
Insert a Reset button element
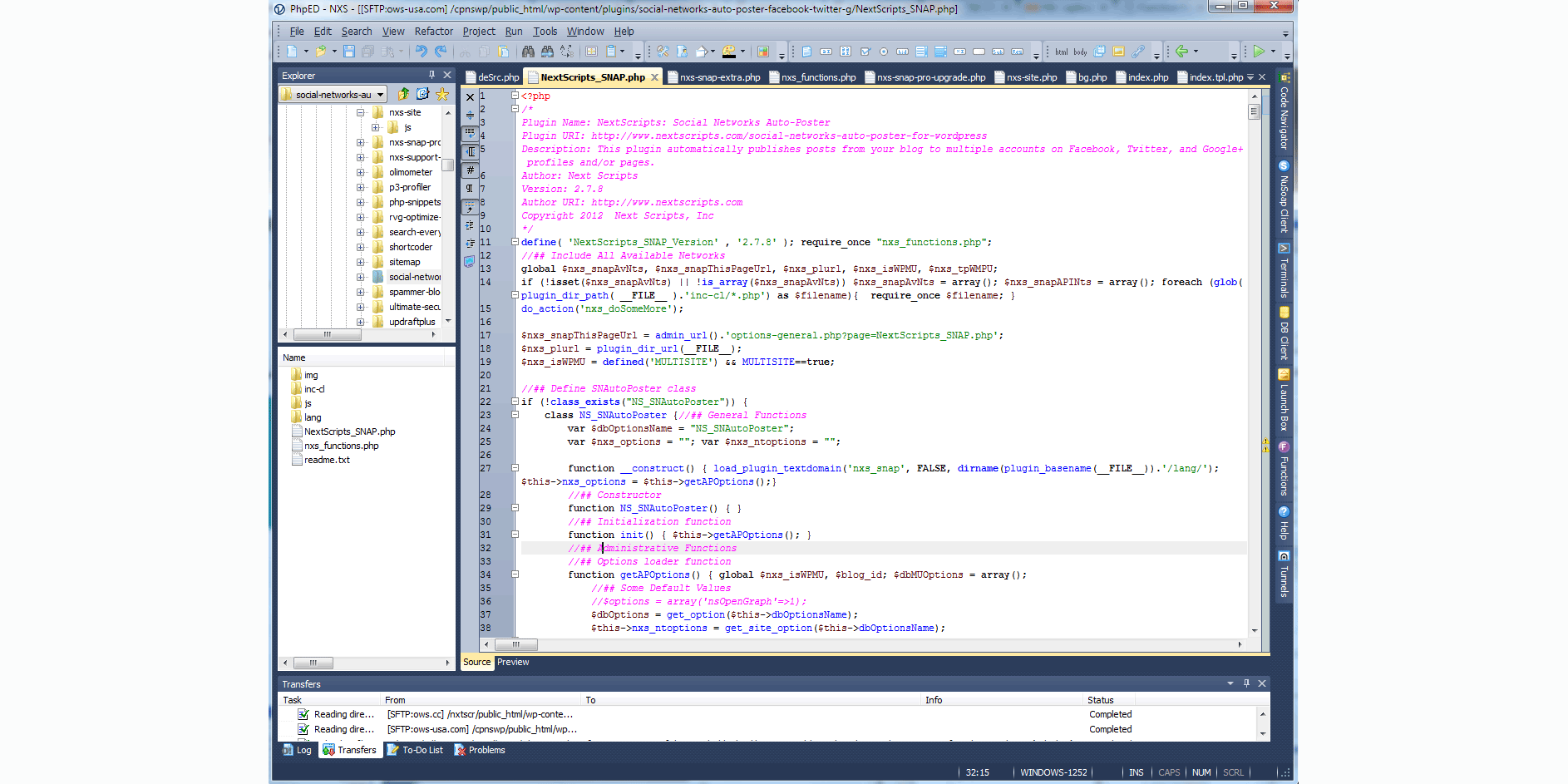pos(1017,52)
